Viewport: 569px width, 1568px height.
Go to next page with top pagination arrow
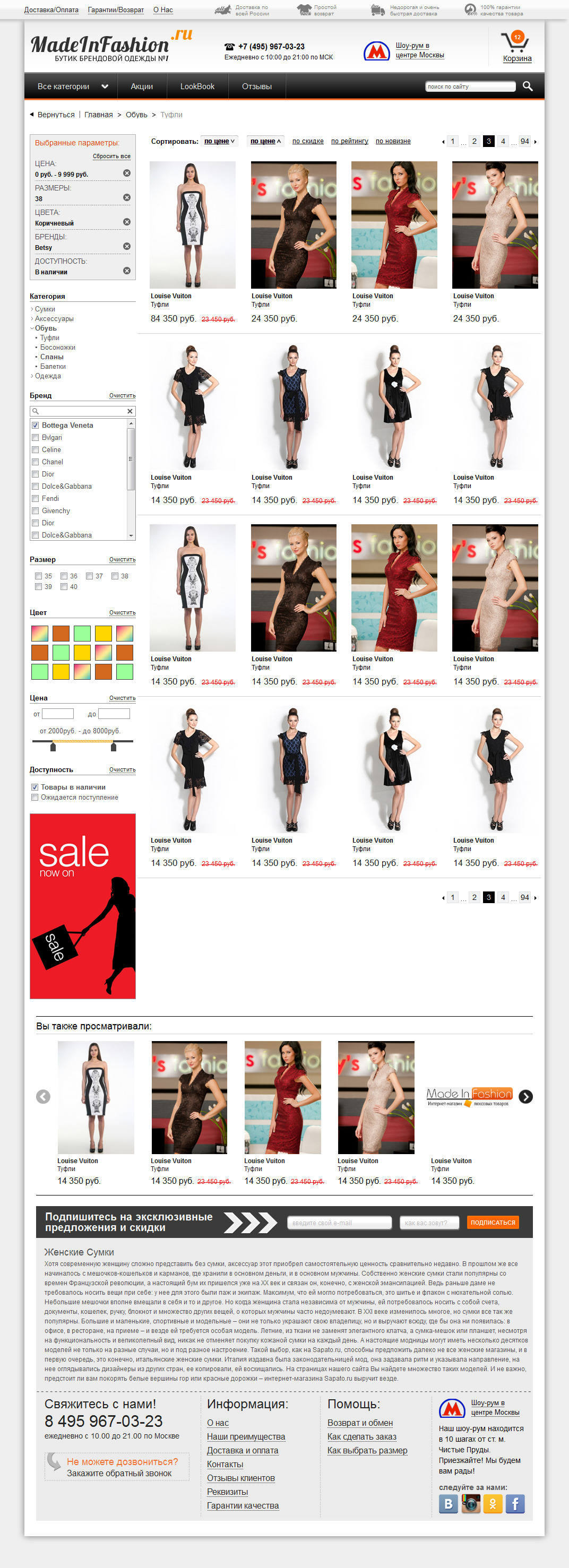(535, 142)
